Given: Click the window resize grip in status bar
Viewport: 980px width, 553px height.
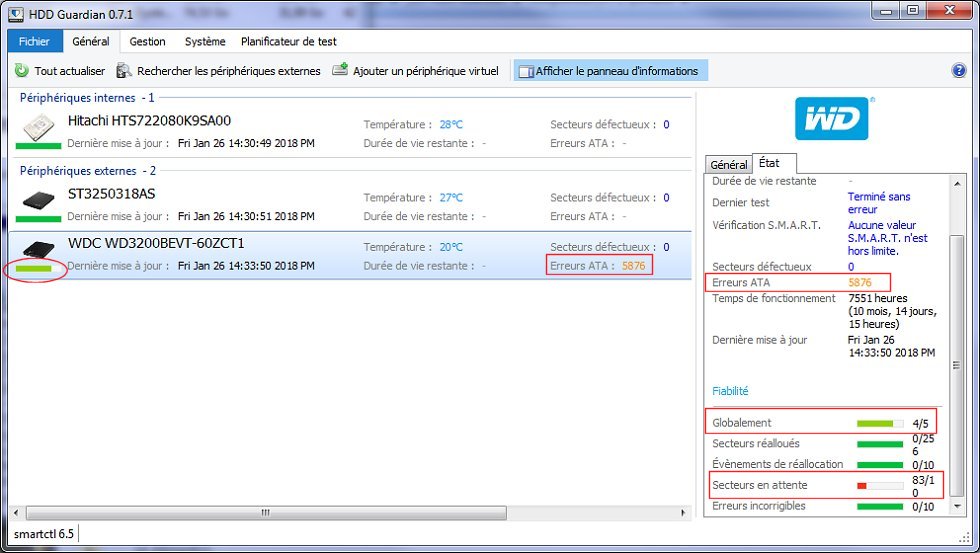Looking at the screenshot, I should [964, 537].
